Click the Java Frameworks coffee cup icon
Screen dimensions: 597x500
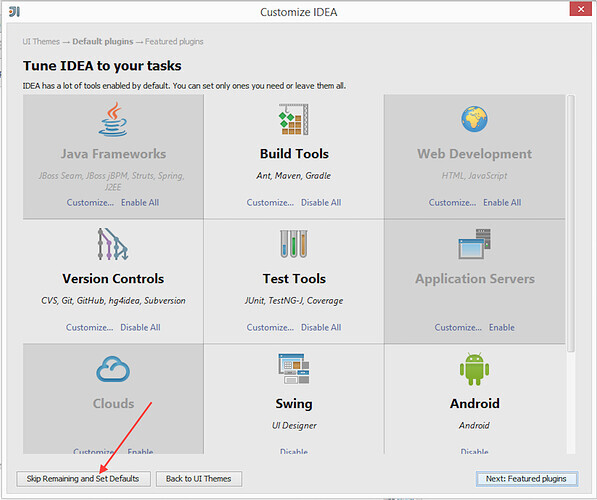pos(113,120)
